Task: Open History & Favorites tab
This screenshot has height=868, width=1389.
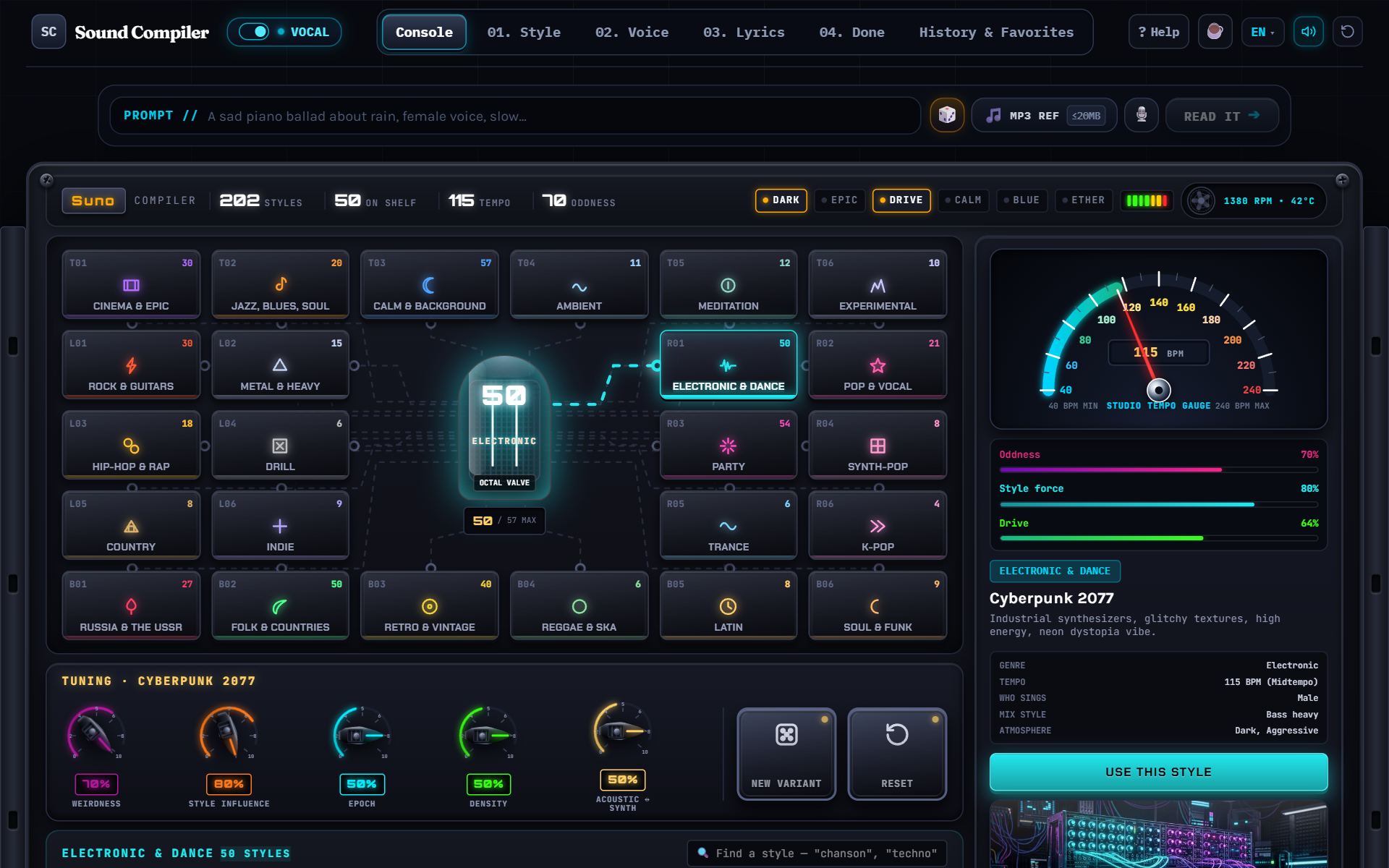Action: pos(996,32)
